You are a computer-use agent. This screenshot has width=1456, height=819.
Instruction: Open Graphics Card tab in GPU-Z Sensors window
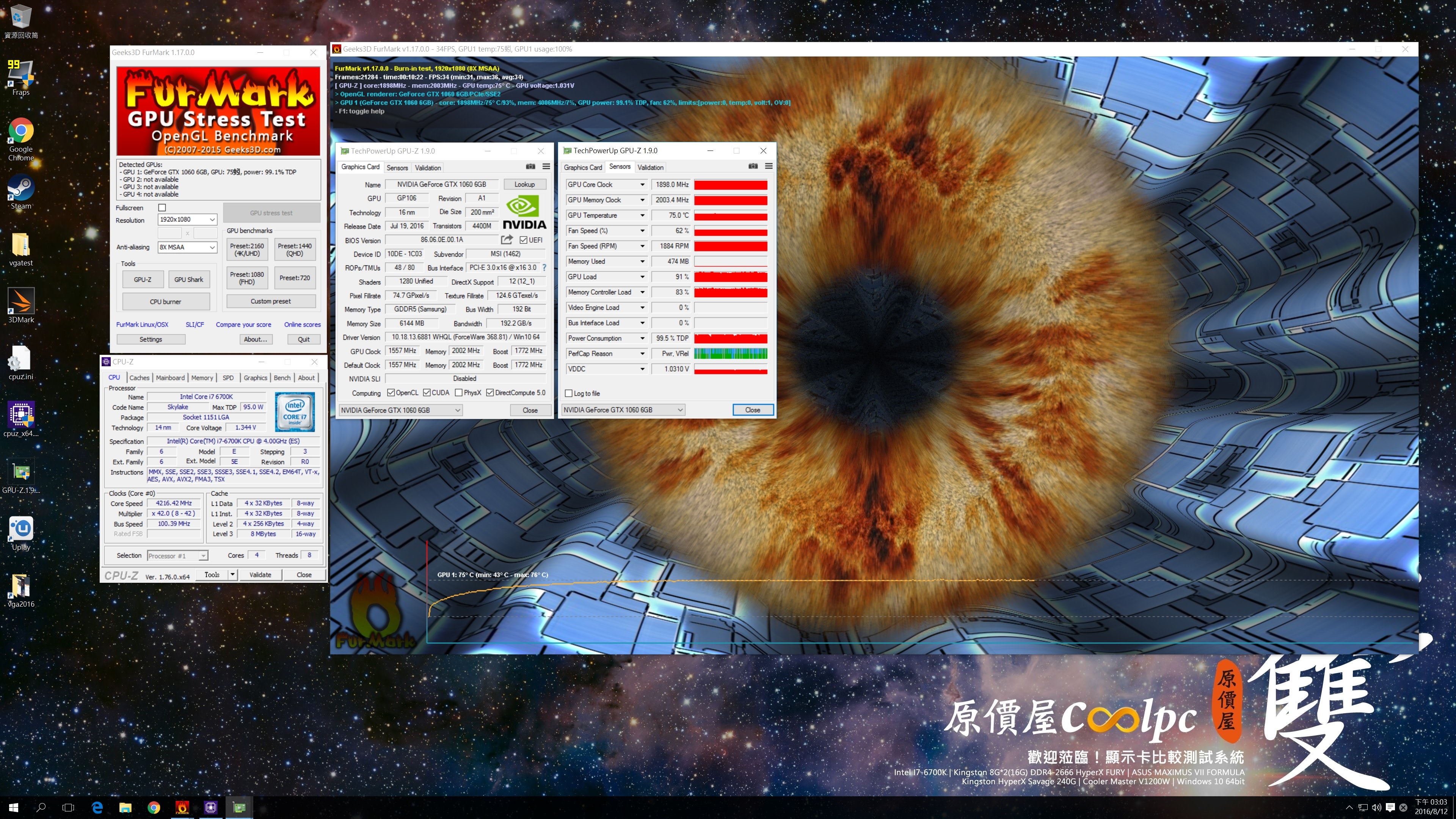coord(583,167)
